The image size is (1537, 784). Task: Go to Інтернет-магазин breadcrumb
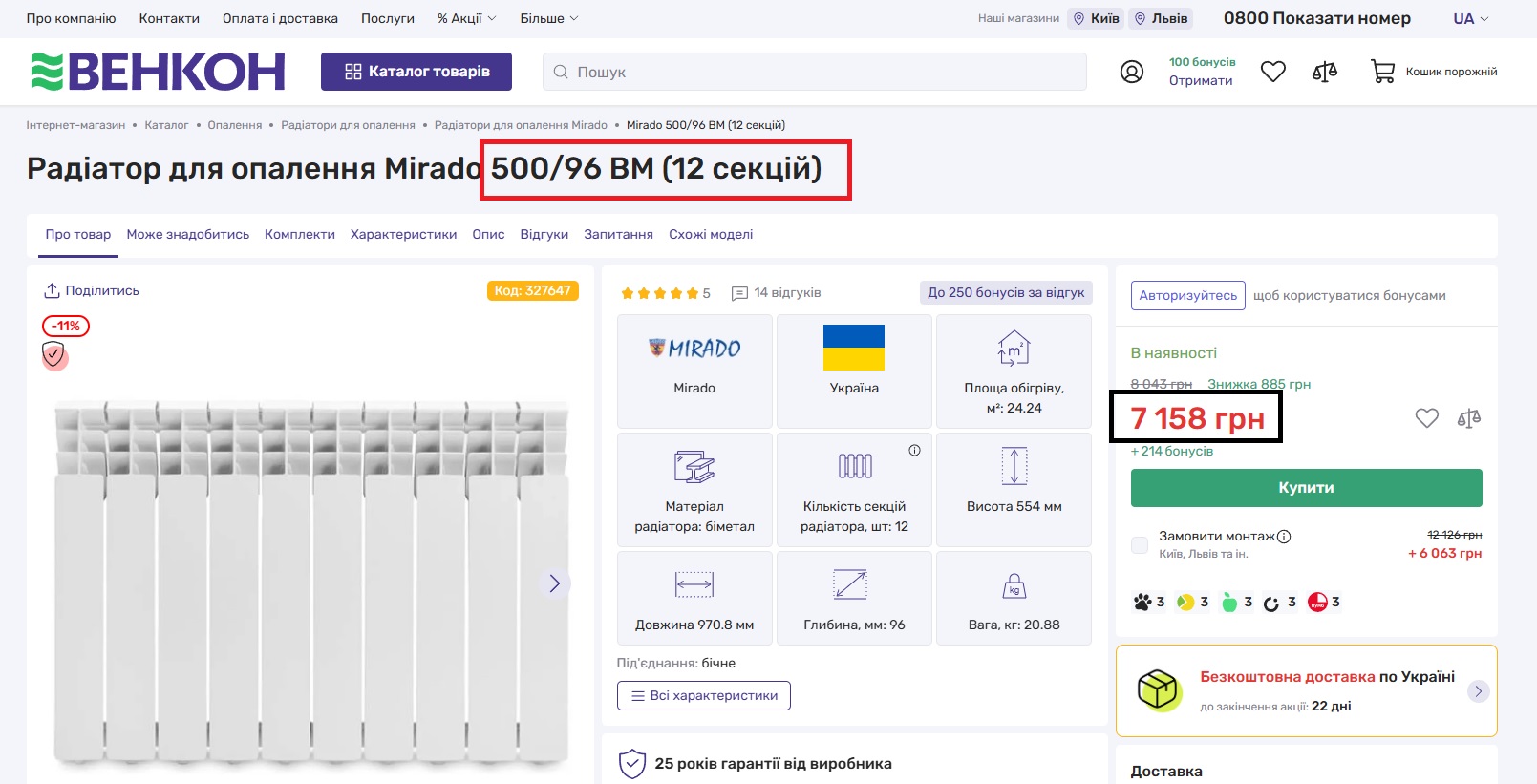point(75,125)
